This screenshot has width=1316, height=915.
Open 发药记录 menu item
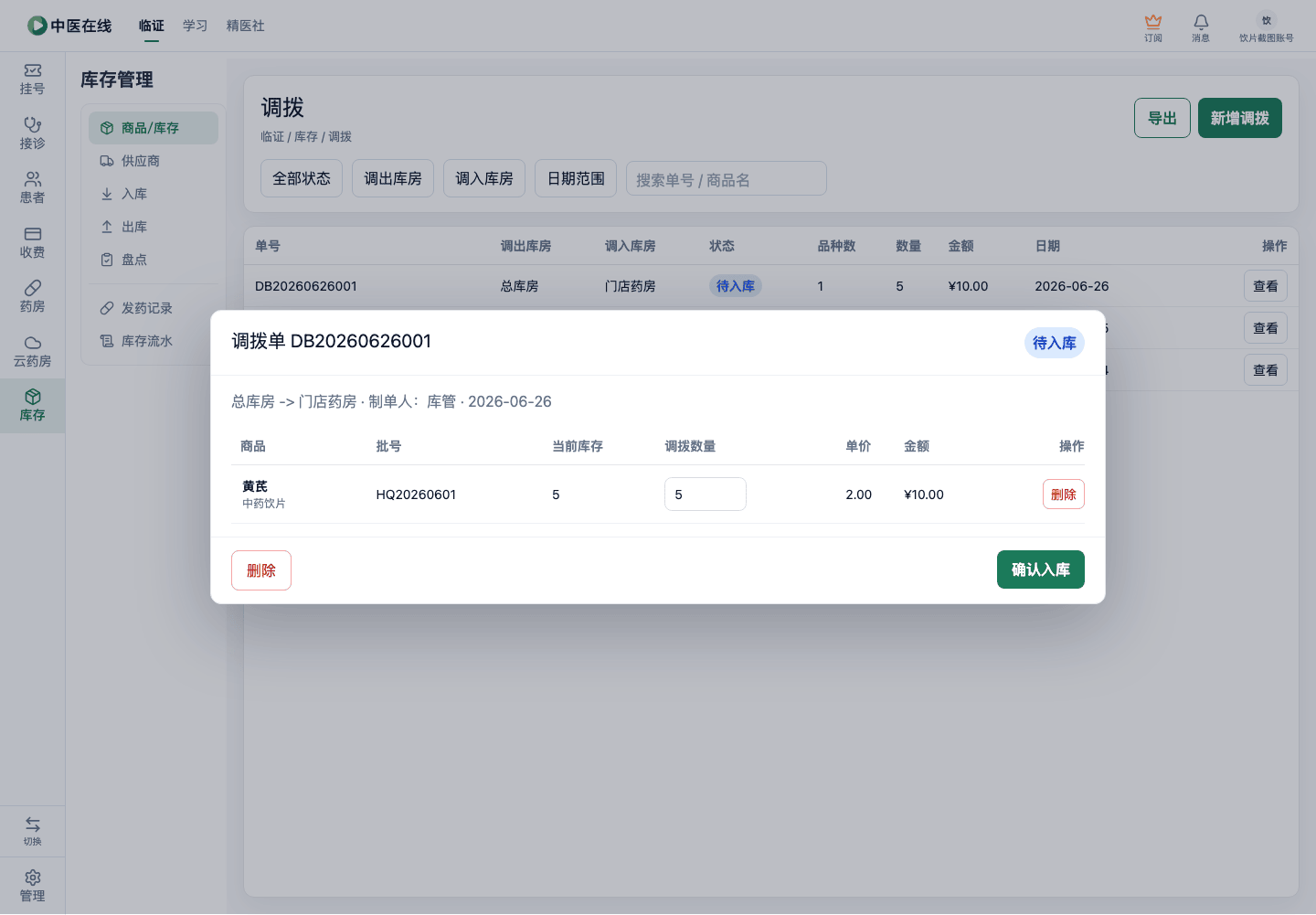tap(154, 308)
